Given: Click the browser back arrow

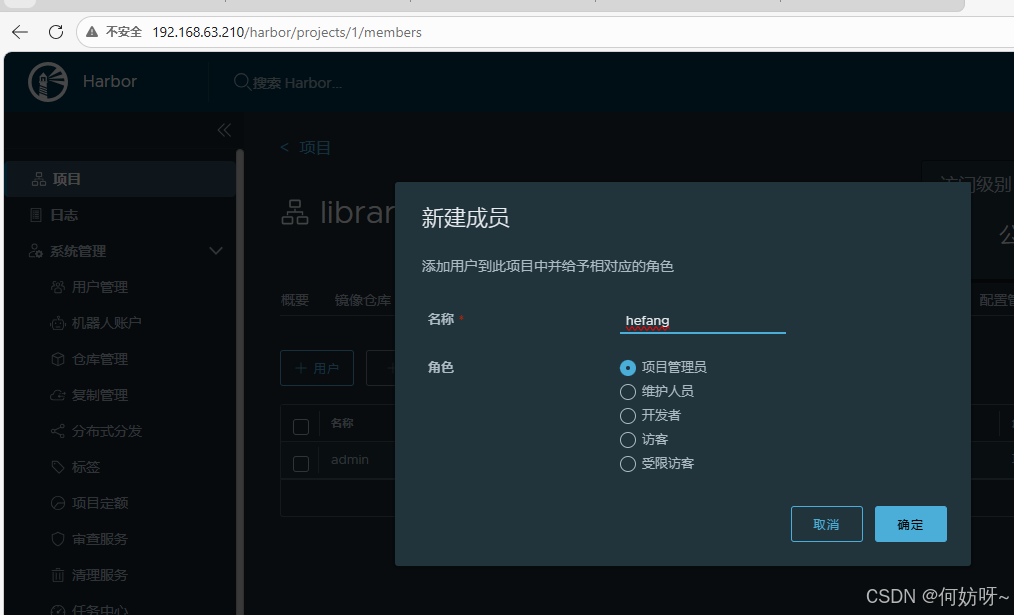Looking at the screenshot, I should (x=20, y=32).
